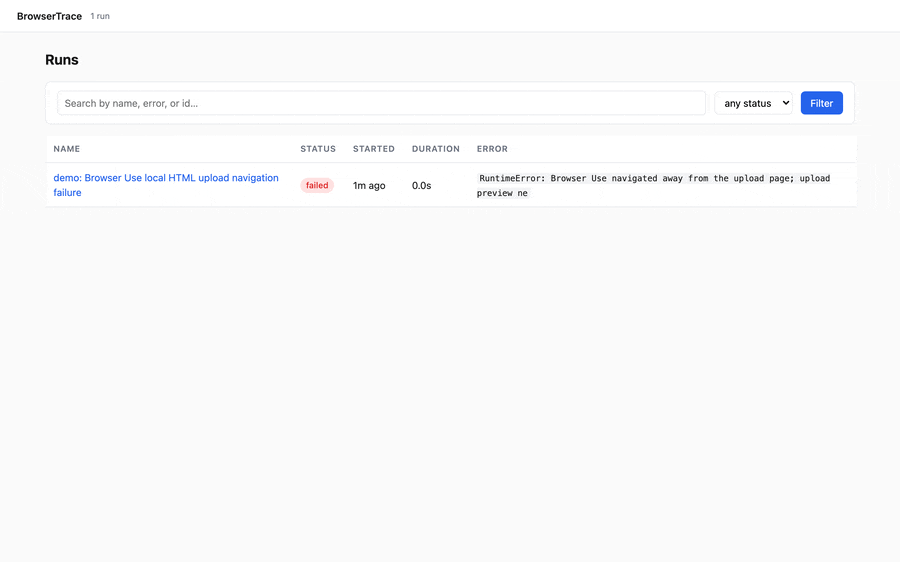Click the 1 run count label
This screenshot has width=900, height=562.
point(100,16)
